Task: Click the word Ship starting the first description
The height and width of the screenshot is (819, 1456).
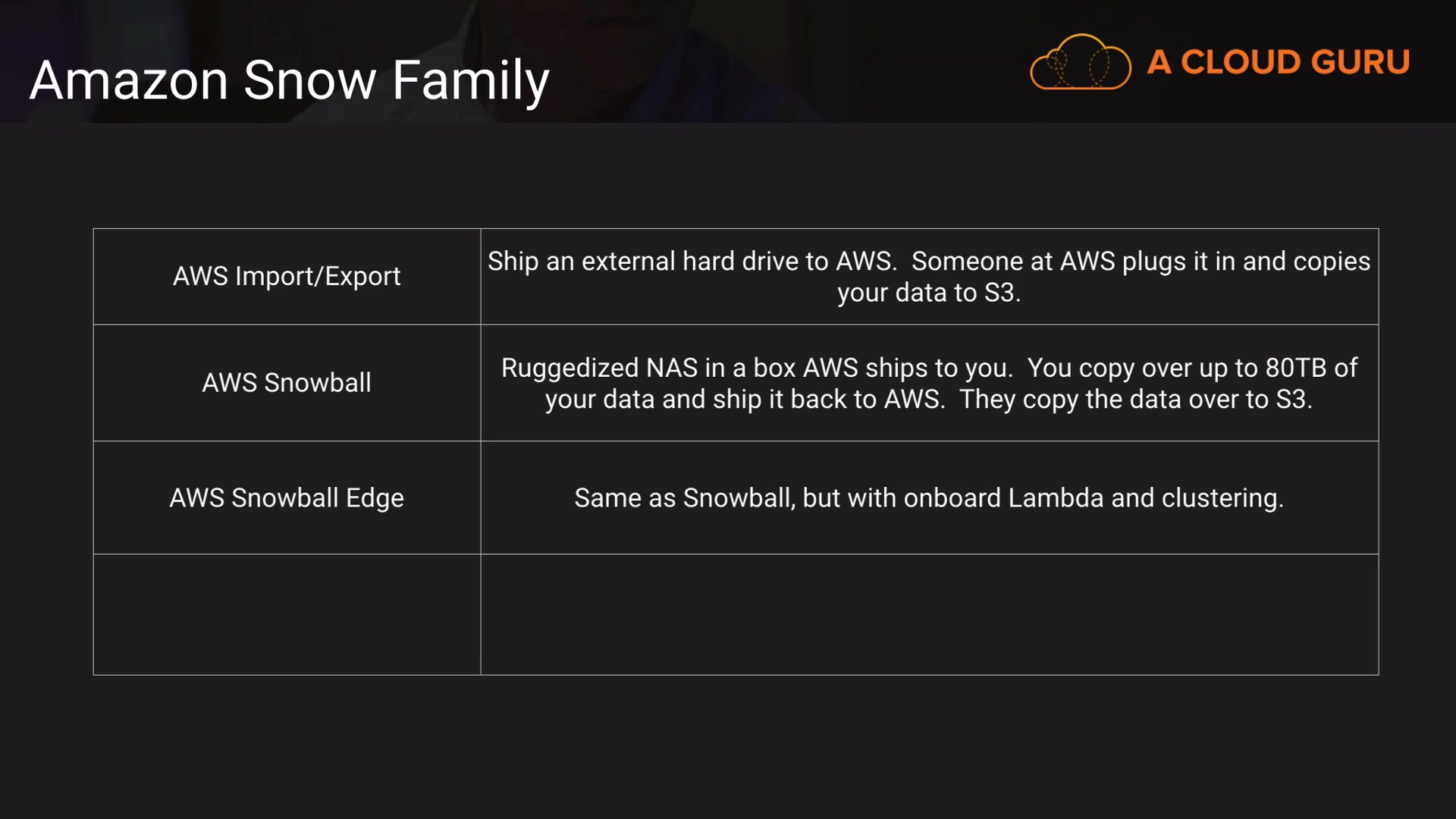Action: 513,262
